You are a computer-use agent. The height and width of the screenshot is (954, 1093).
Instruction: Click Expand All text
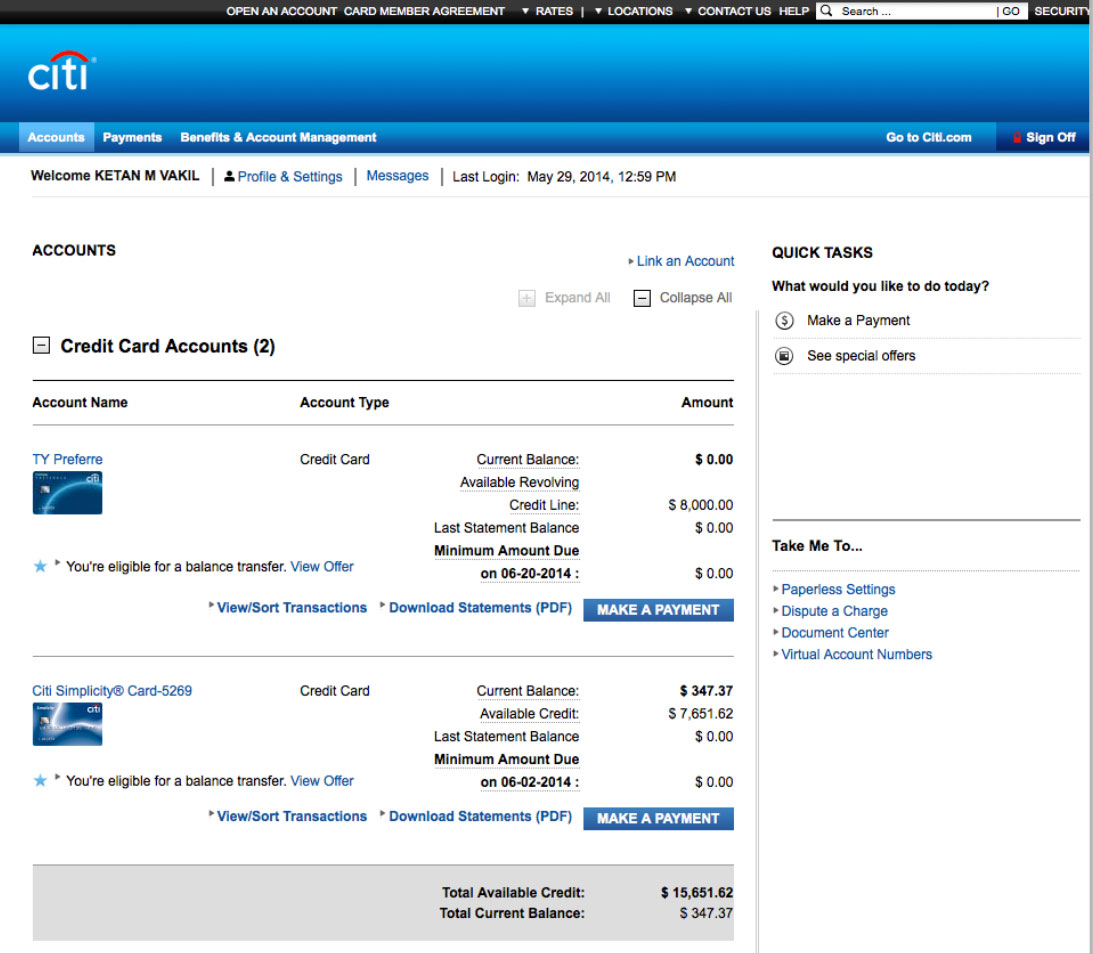[x=577, y=298]
